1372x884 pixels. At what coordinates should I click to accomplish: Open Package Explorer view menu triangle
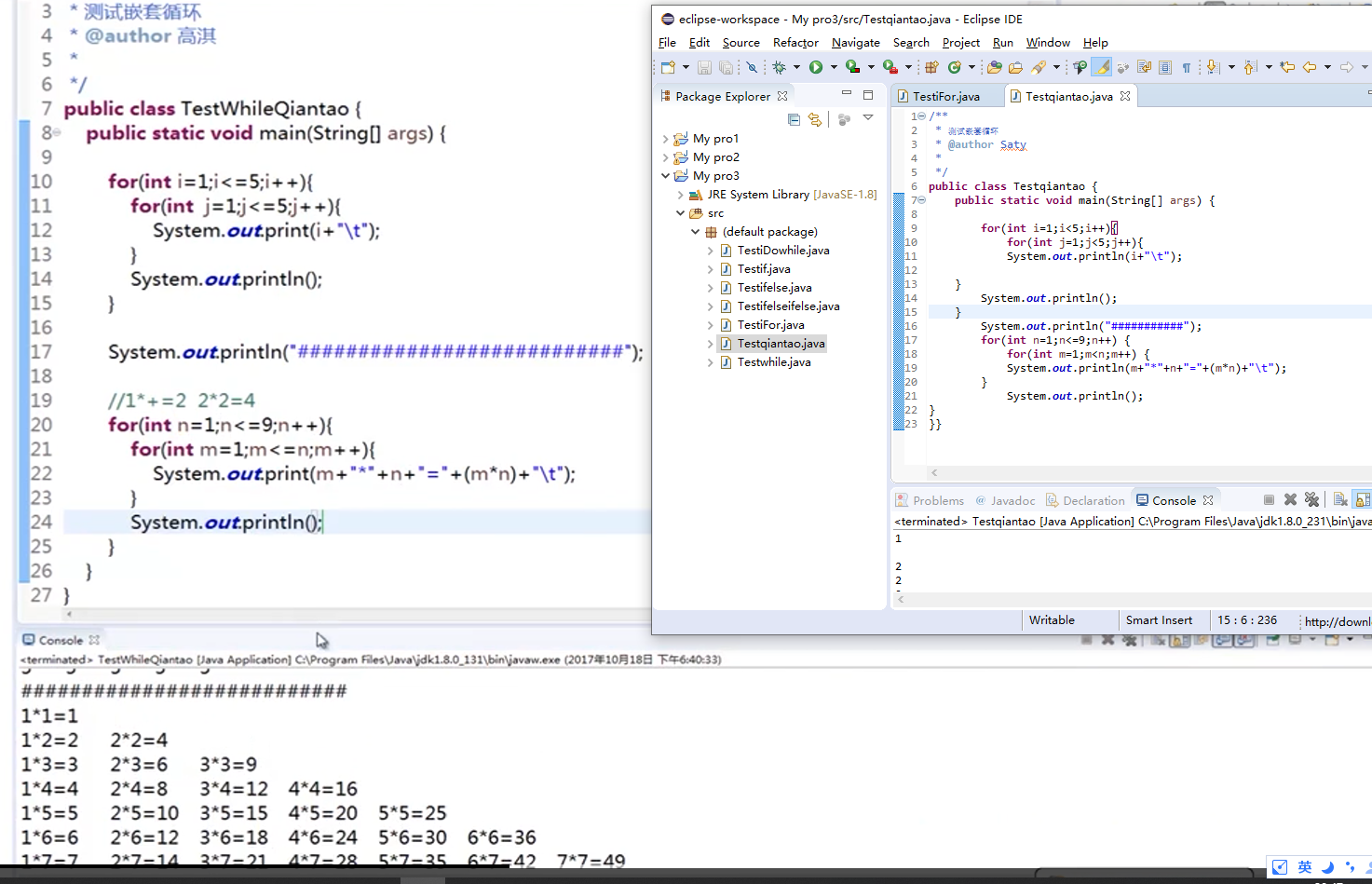(868, 118)
